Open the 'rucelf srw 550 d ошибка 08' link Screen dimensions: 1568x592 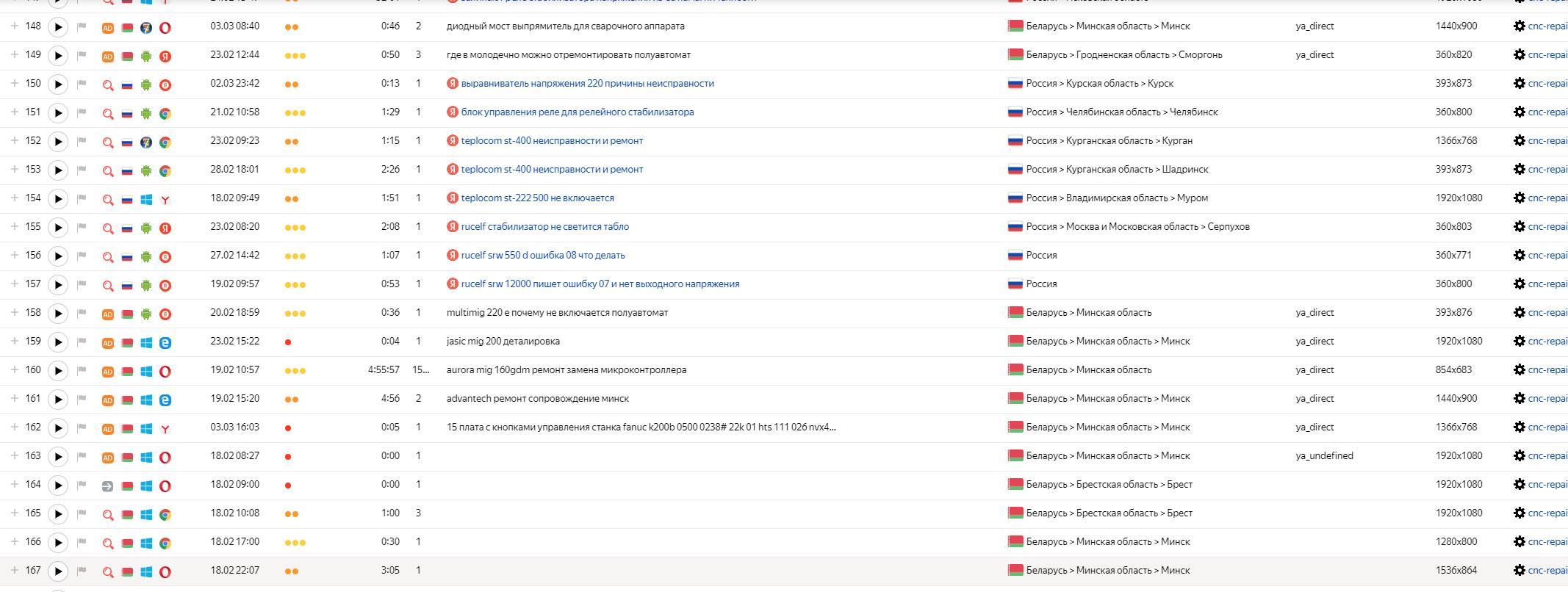(x=542, y=256)
